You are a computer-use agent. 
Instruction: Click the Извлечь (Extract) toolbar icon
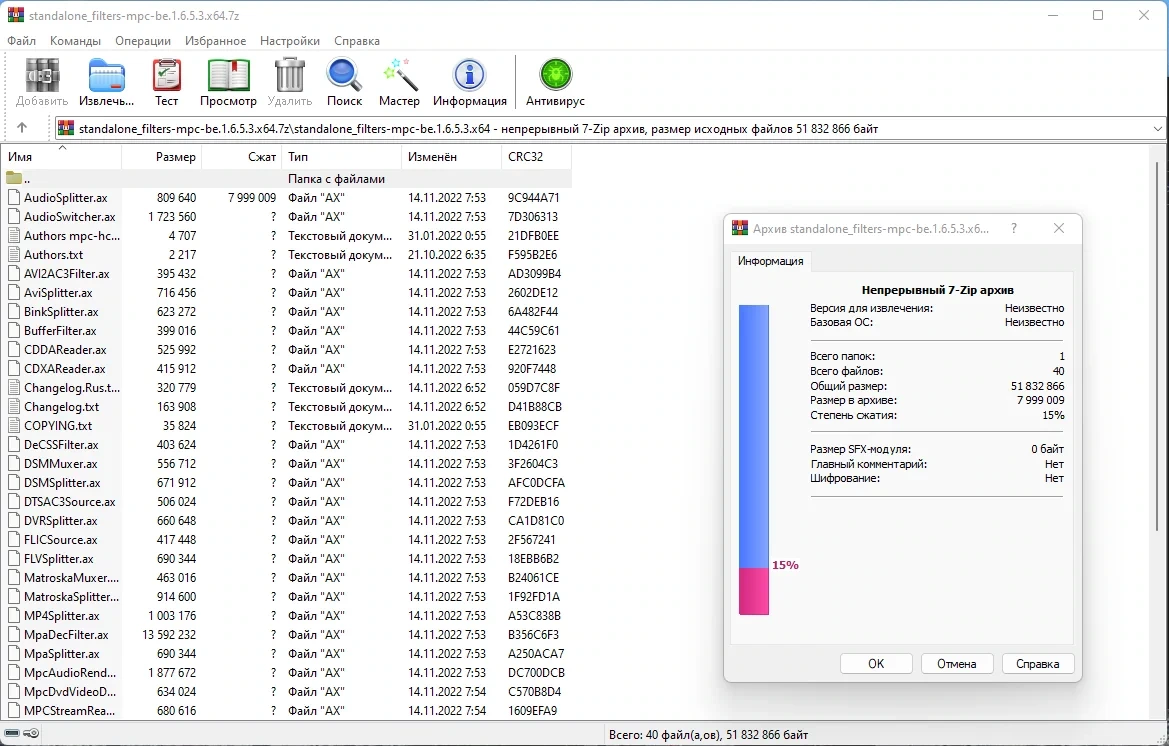click(x=107, y=76)
